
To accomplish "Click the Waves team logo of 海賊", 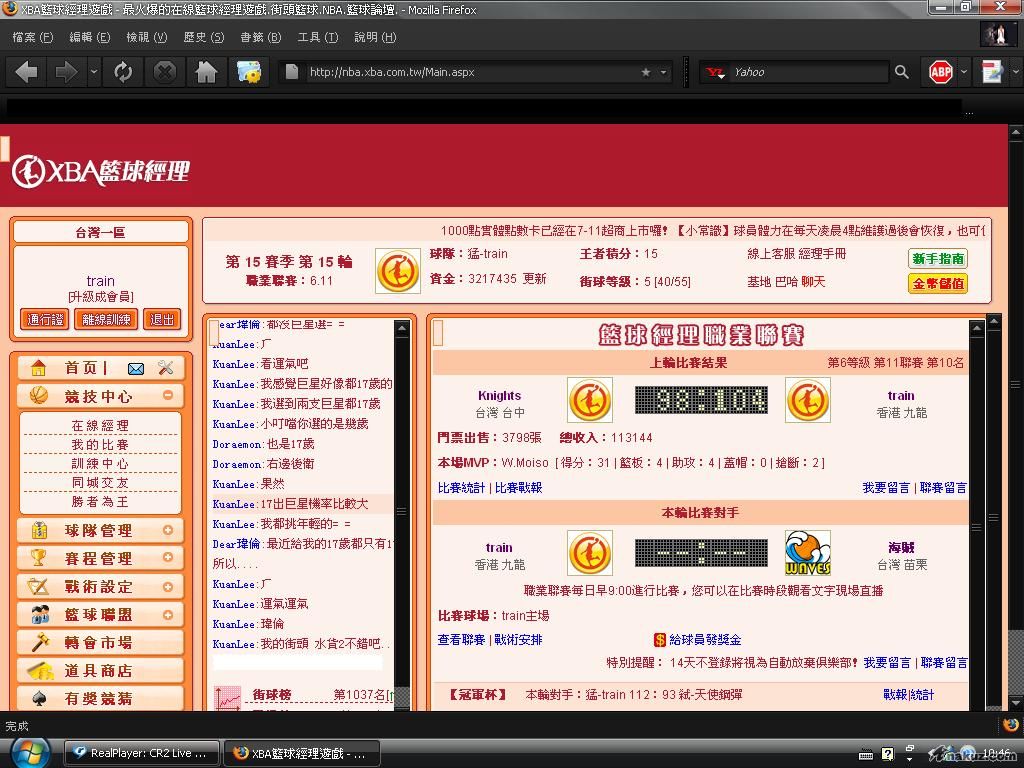I will click(x=808, y=553).
